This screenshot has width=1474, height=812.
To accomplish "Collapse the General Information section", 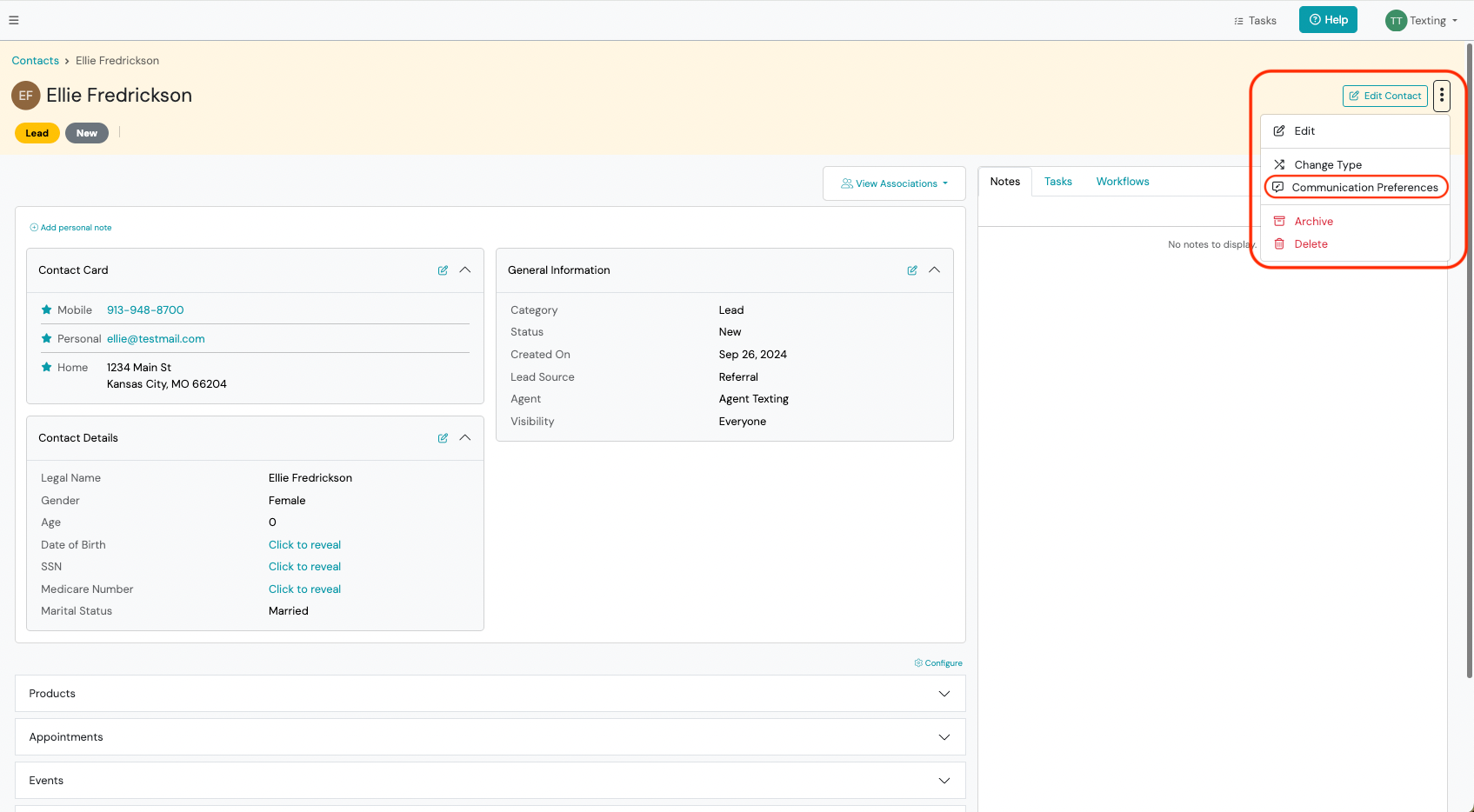I will click(x=935, y=270).
